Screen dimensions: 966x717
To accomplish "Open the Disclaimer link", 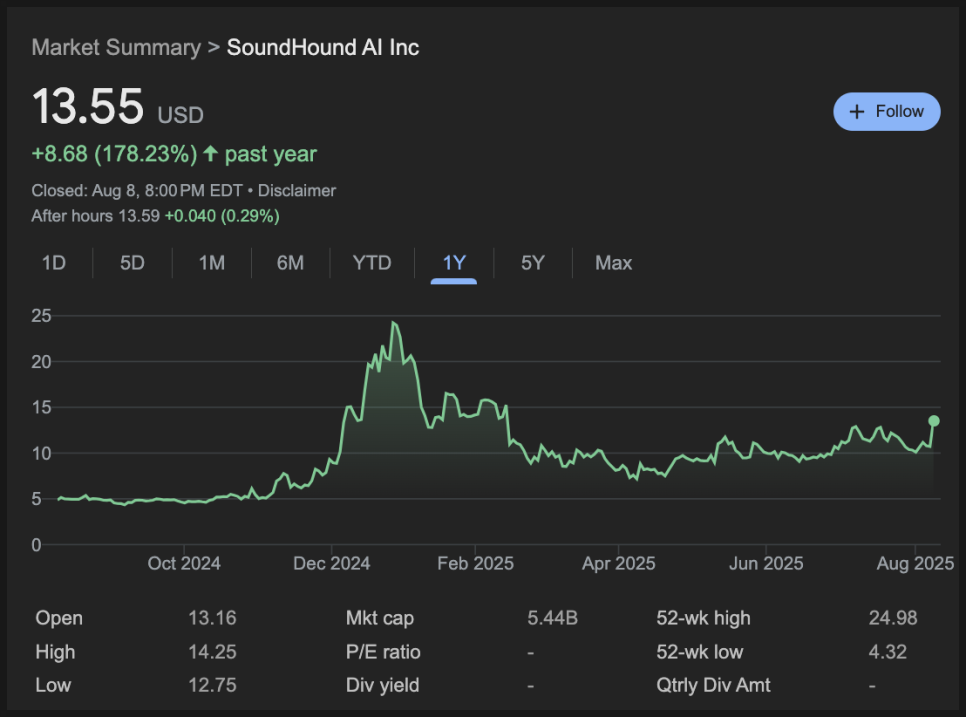I will 297,190.
